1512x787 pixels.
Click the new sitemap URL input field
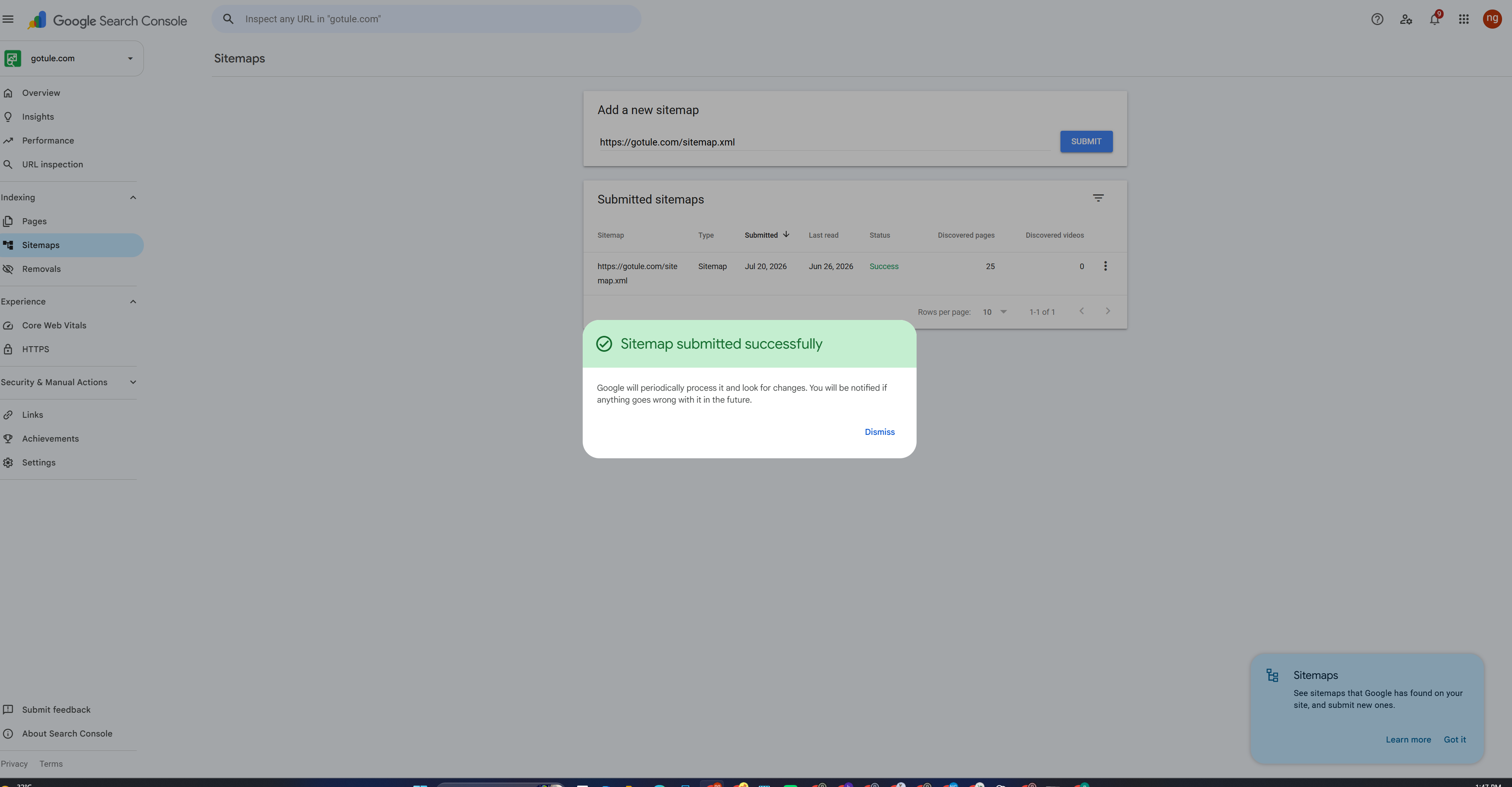(825, 142)
